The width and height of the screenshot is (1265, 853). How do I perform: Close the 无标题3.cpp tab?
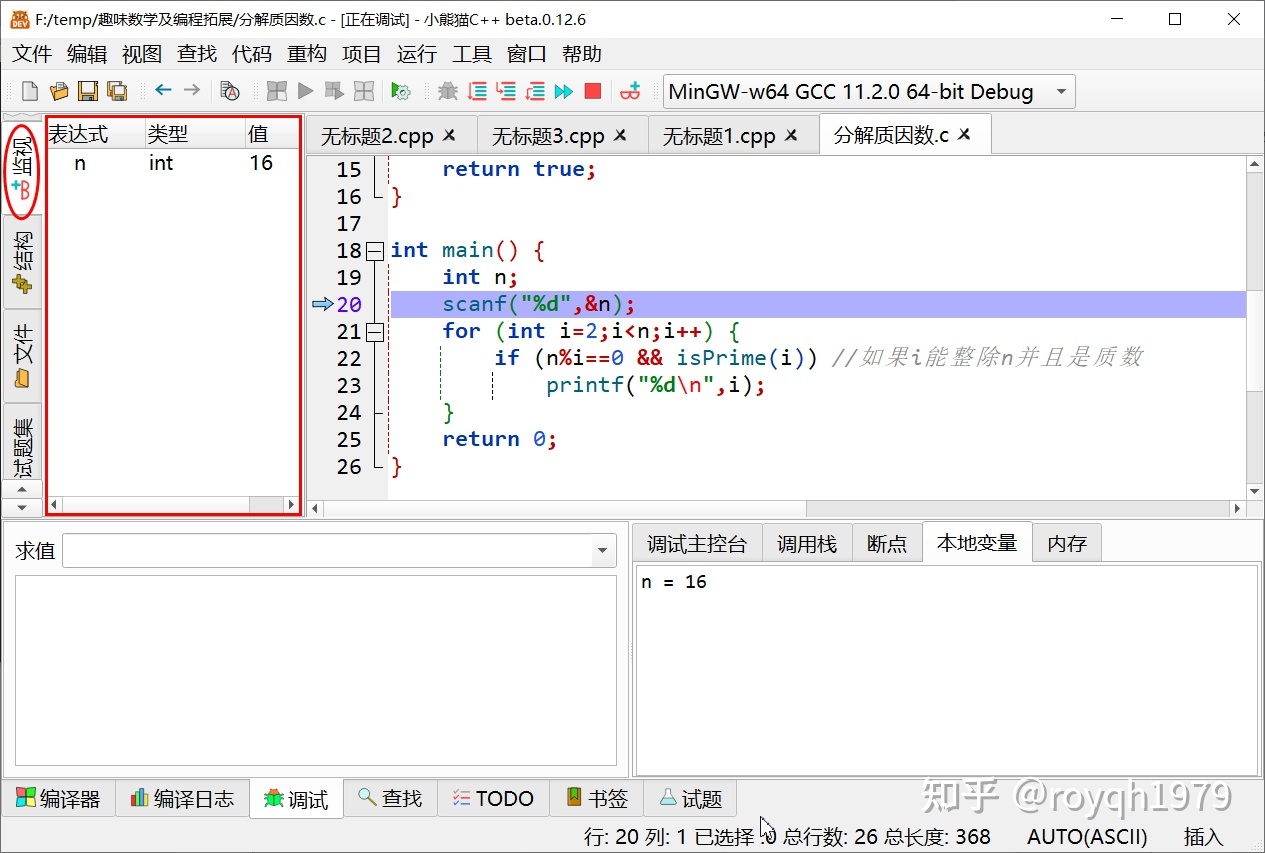pos(620,135)
